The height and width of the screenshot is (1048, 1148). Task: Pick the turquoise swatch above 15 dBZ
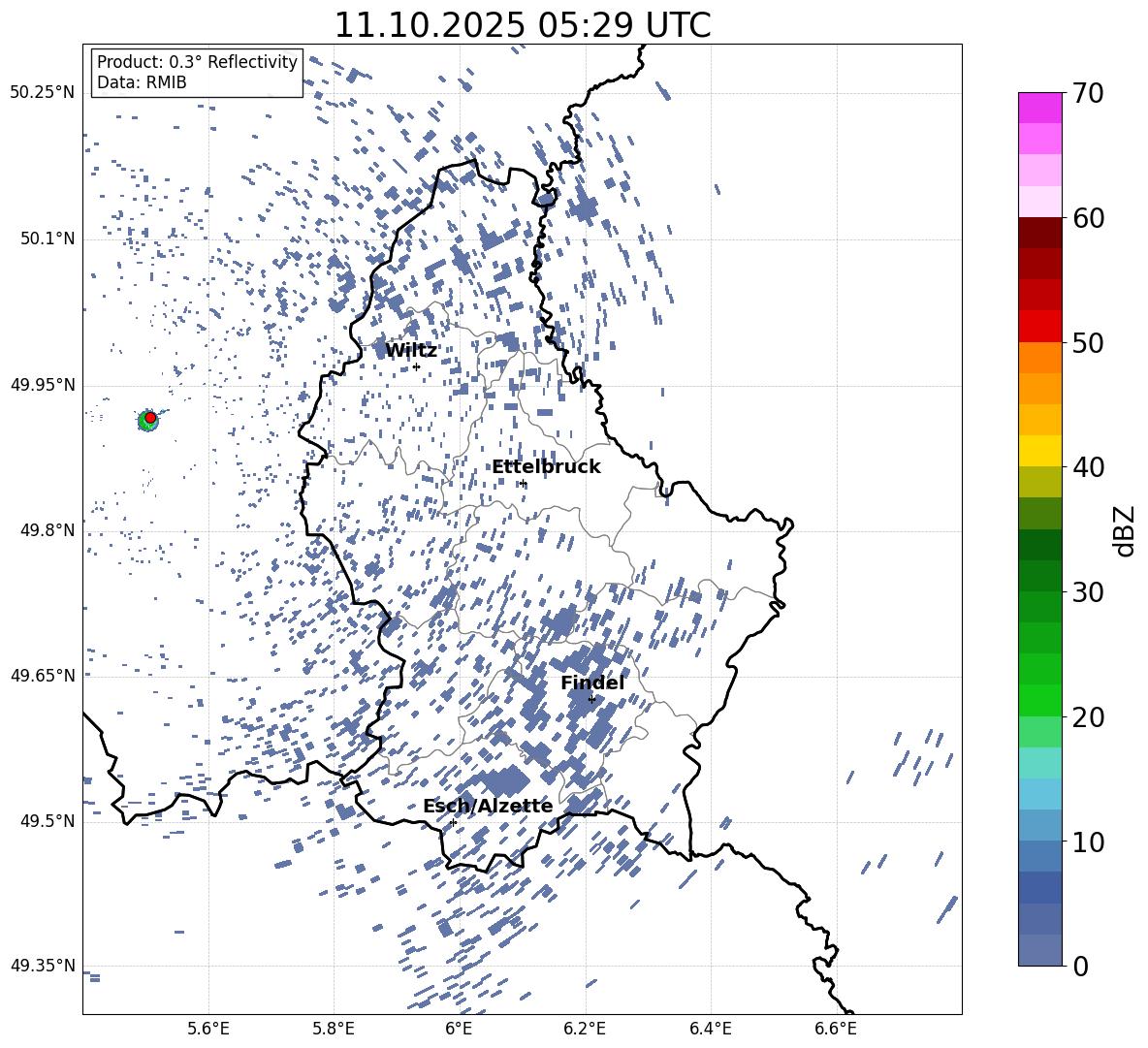click(1040, 763)
